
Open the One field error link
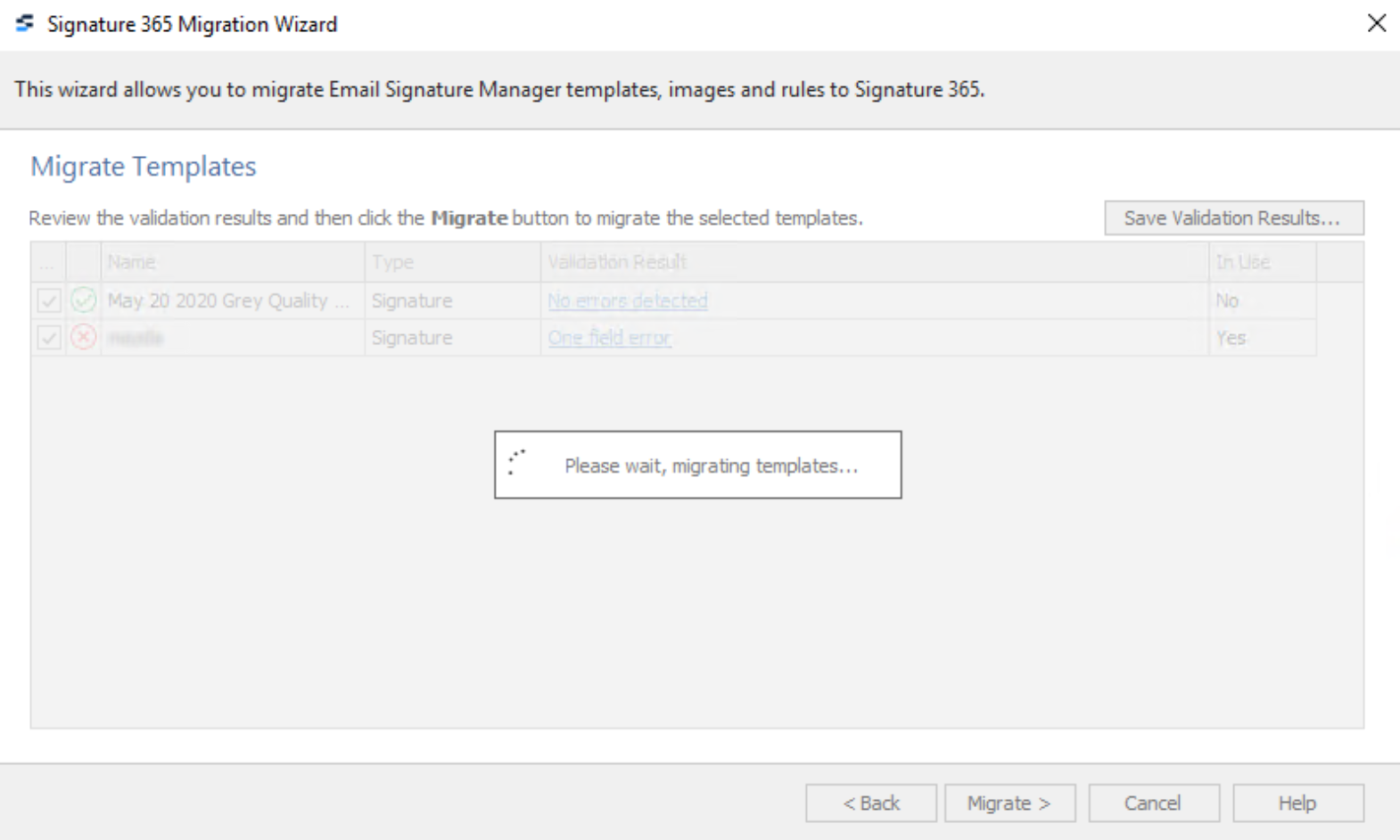pos(610,337)
